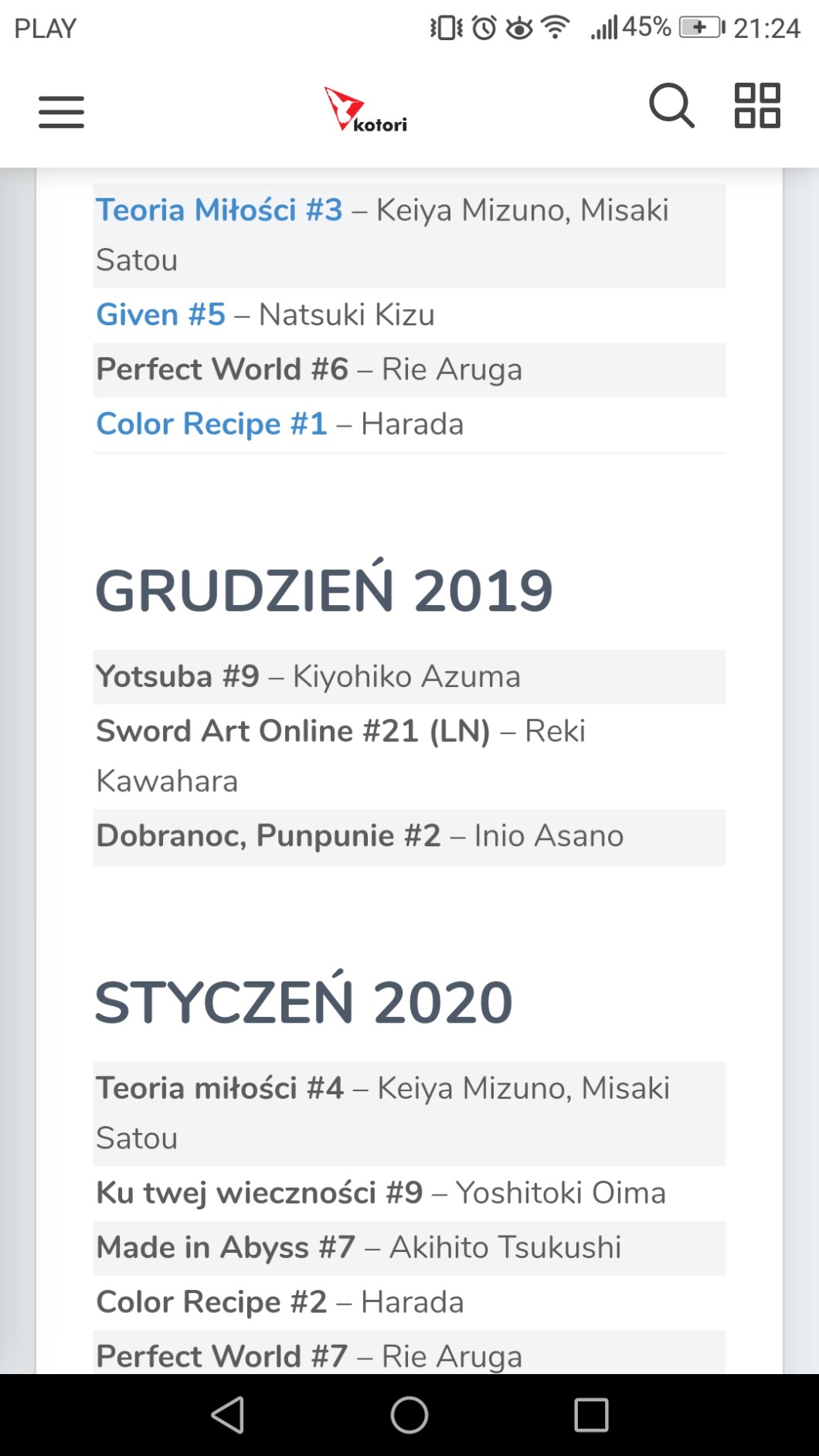Screen dimensions: 819x1456
Task: Open the search magnifier icon
Action: [671, 105]
